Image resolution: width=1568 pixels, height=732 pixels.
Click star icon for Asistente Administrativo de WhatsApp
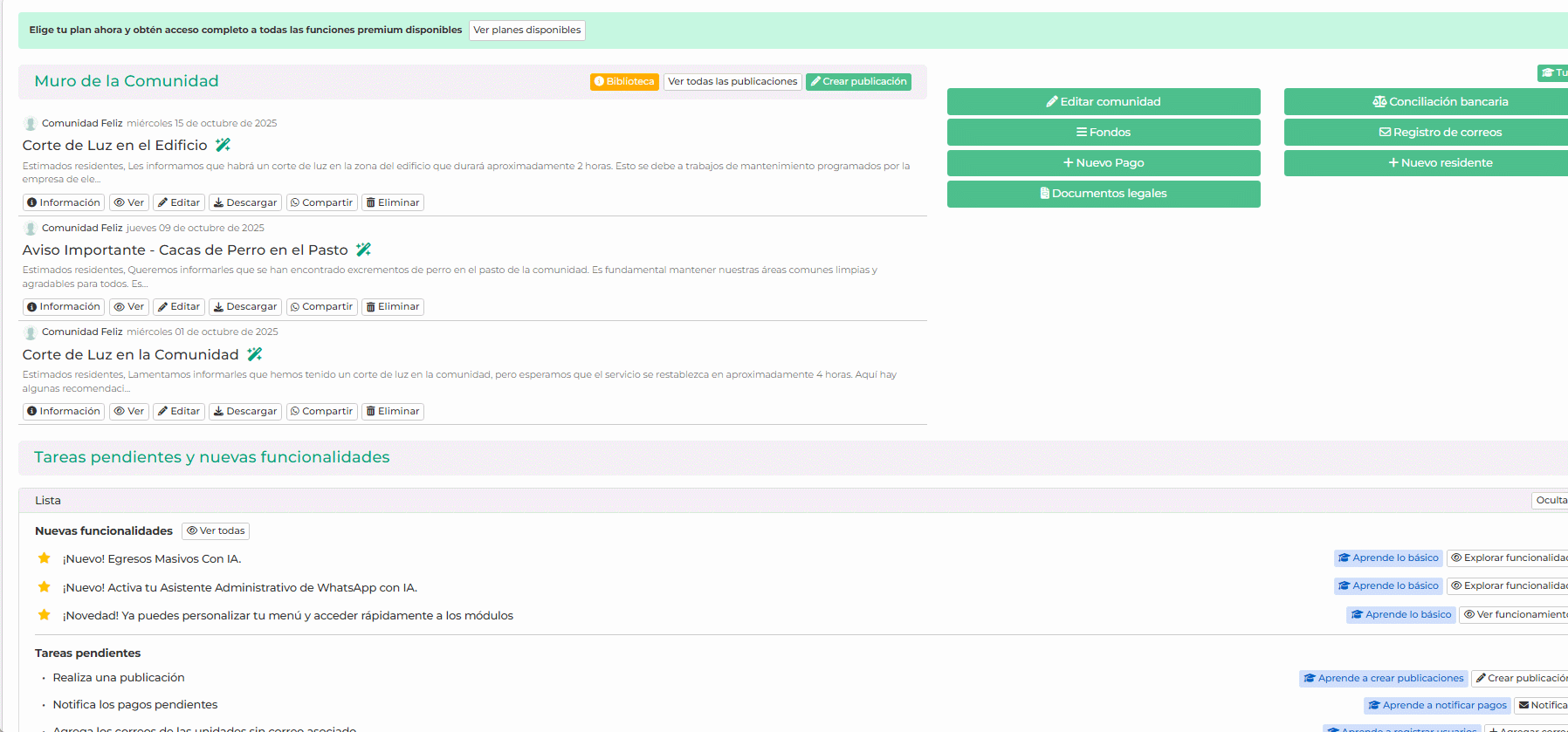[x=45, y=587]
